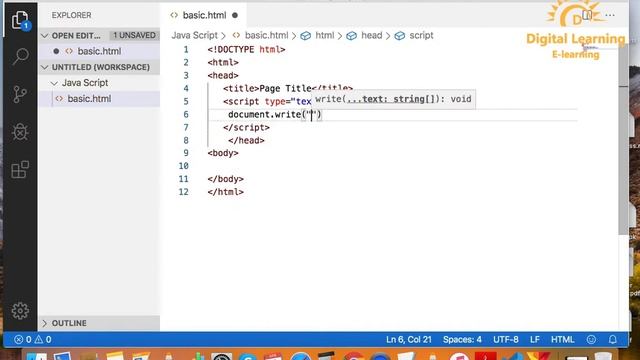
Task: Click the warnings count icon in status bar
Action: coord(38,340)
